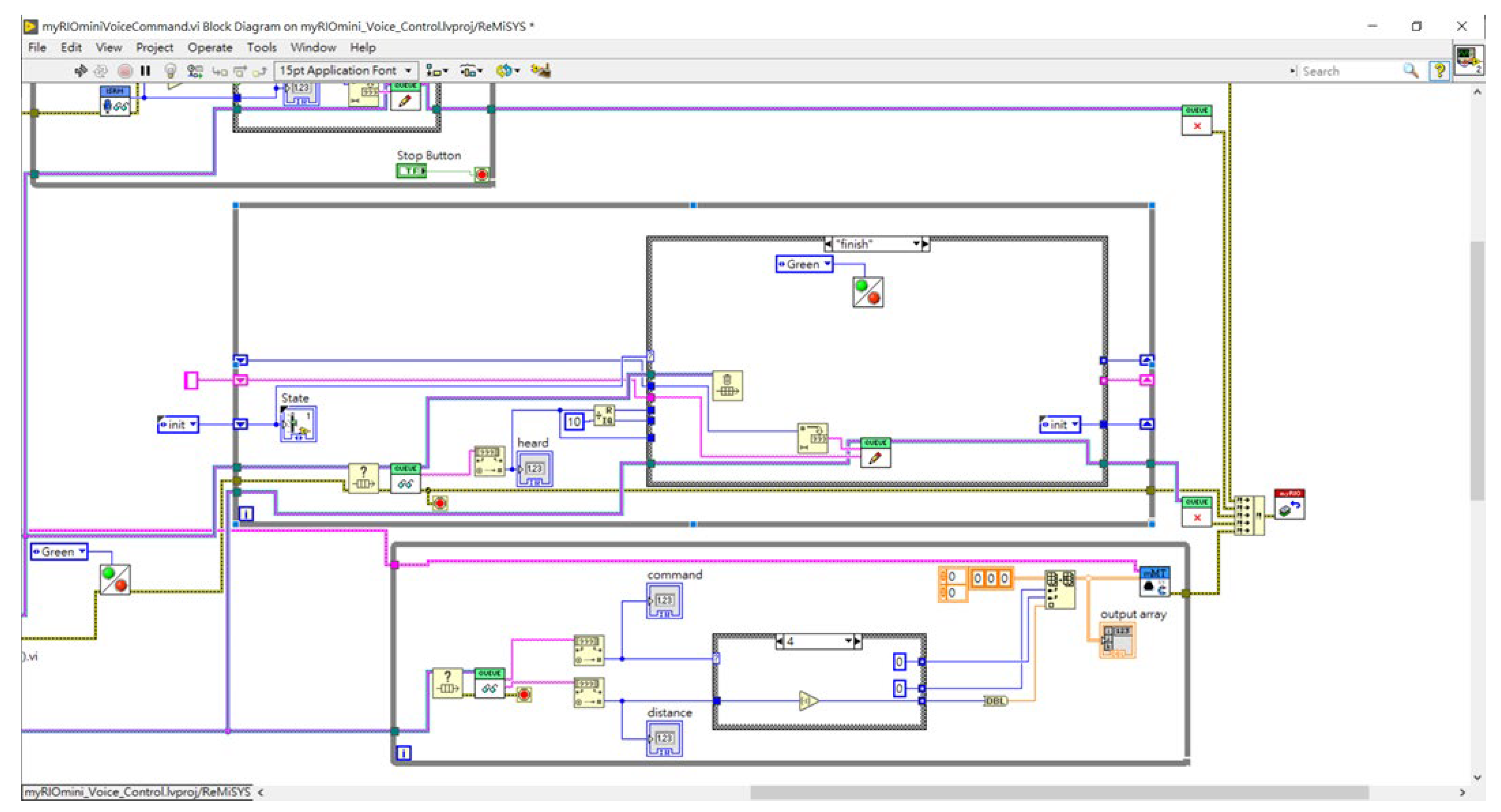Click the Run arrow toolbar button
Image resolution: width=1501 pixels, height=812 pixels.
pyautogui.click(x=80, y=71)
